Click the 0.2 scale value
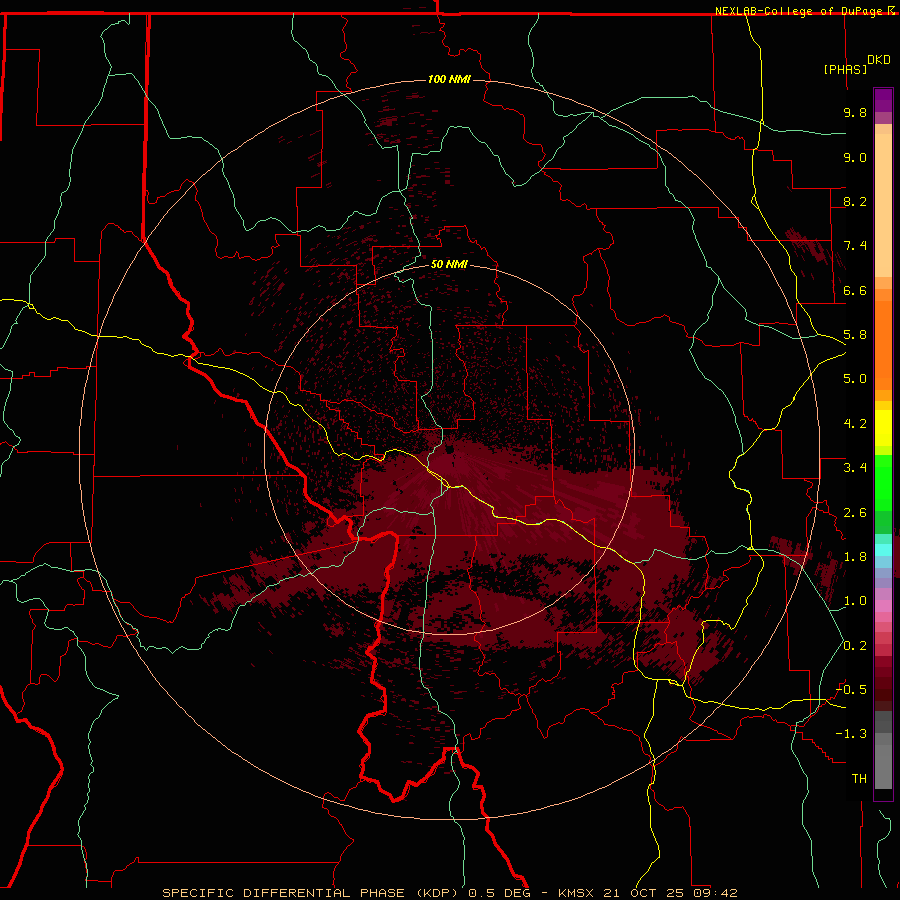 [x=855, y=646]
